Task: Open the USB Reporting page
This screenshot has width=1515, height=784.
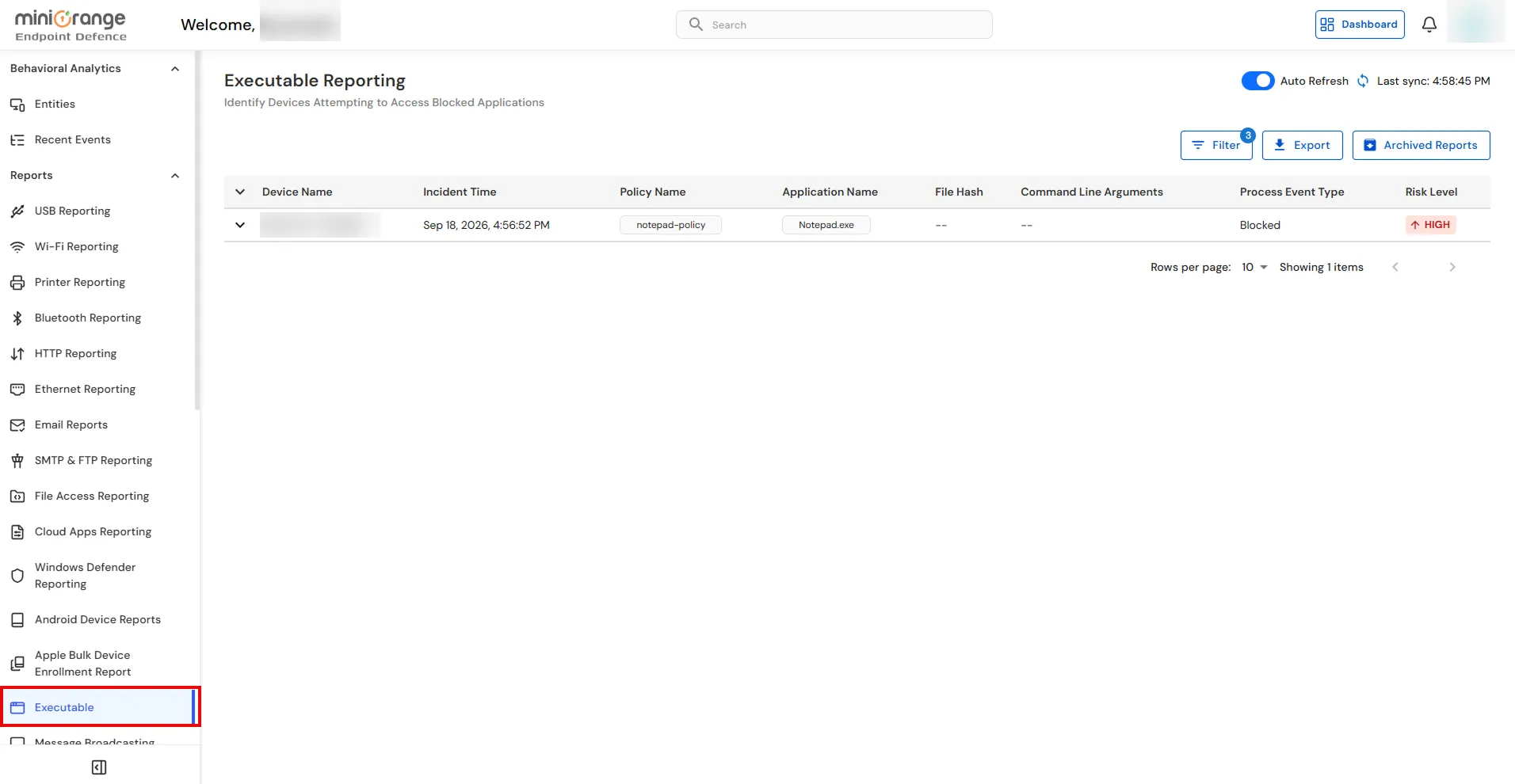Action: tap(72, 211)
